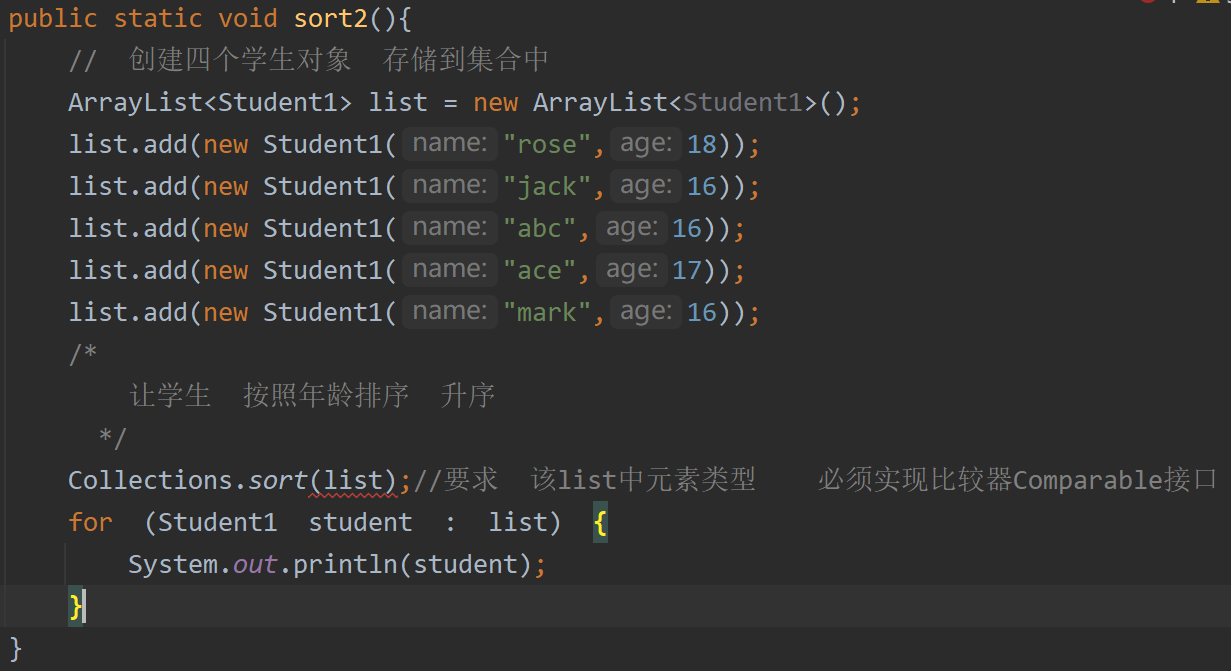Click the sort2 method name
Viewport: 1231px width, 671px height.
pos(331,18)
